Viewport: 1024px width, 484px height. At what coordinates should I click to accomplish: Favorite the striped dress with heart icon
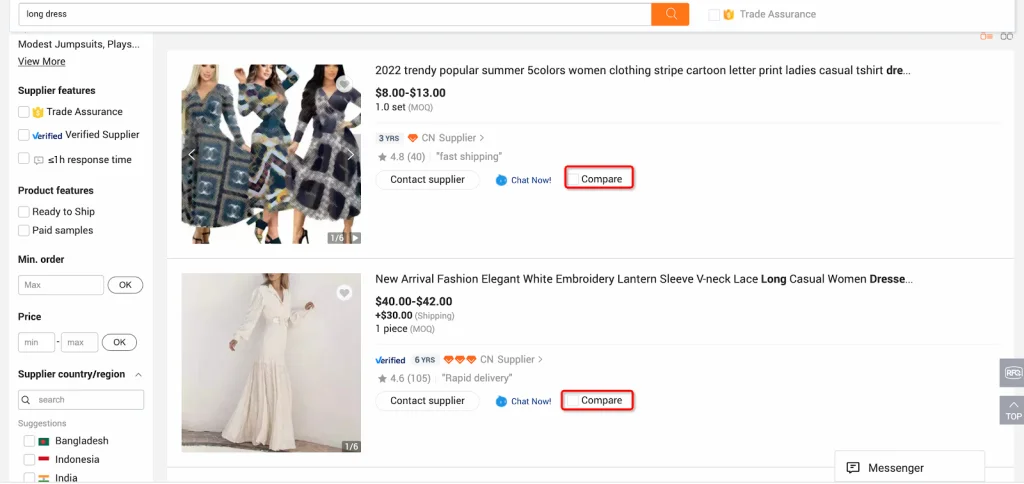pyautogui.click(x=344, y=85)
